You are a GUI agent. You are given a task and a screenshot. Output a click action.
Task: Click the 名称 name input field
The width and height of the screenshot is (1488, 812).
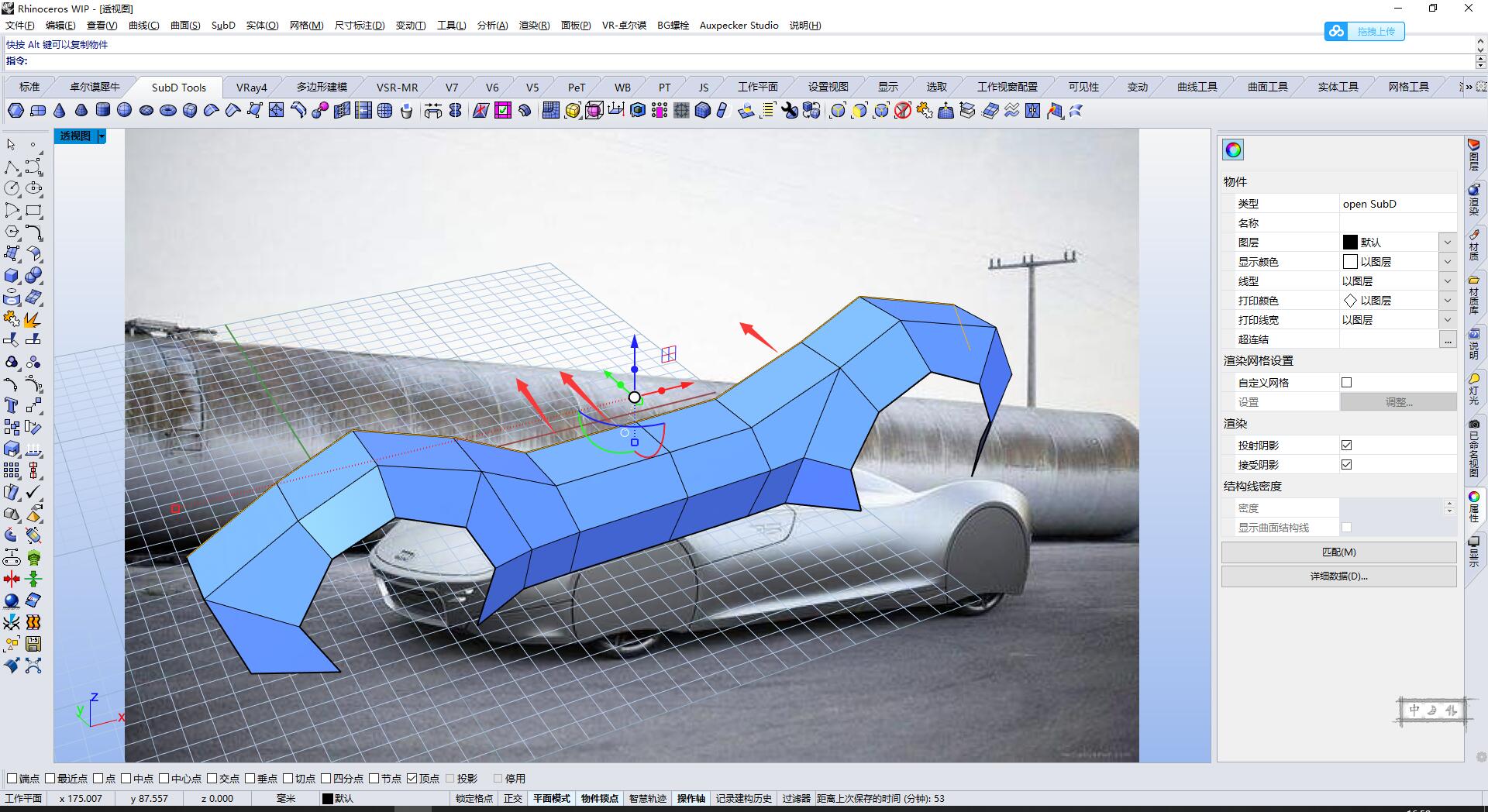1397,223
